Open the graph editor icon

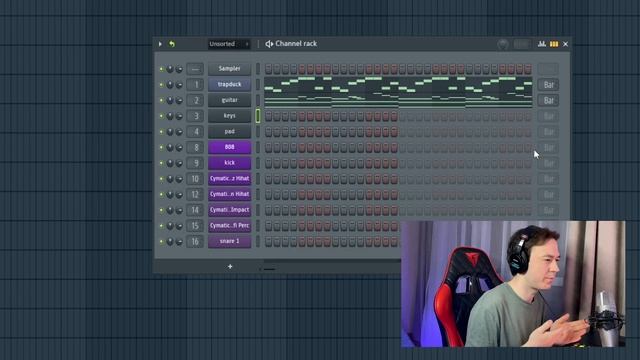pos(542,44)
